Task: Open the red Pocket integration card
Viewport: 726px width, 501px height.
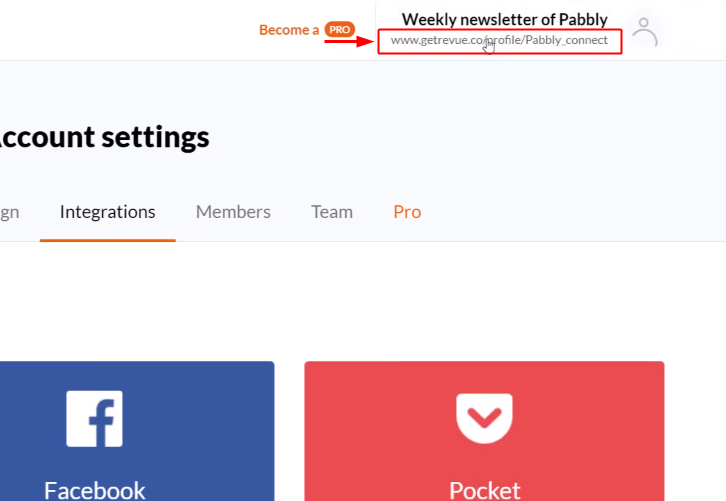Action: coord(484,431)
